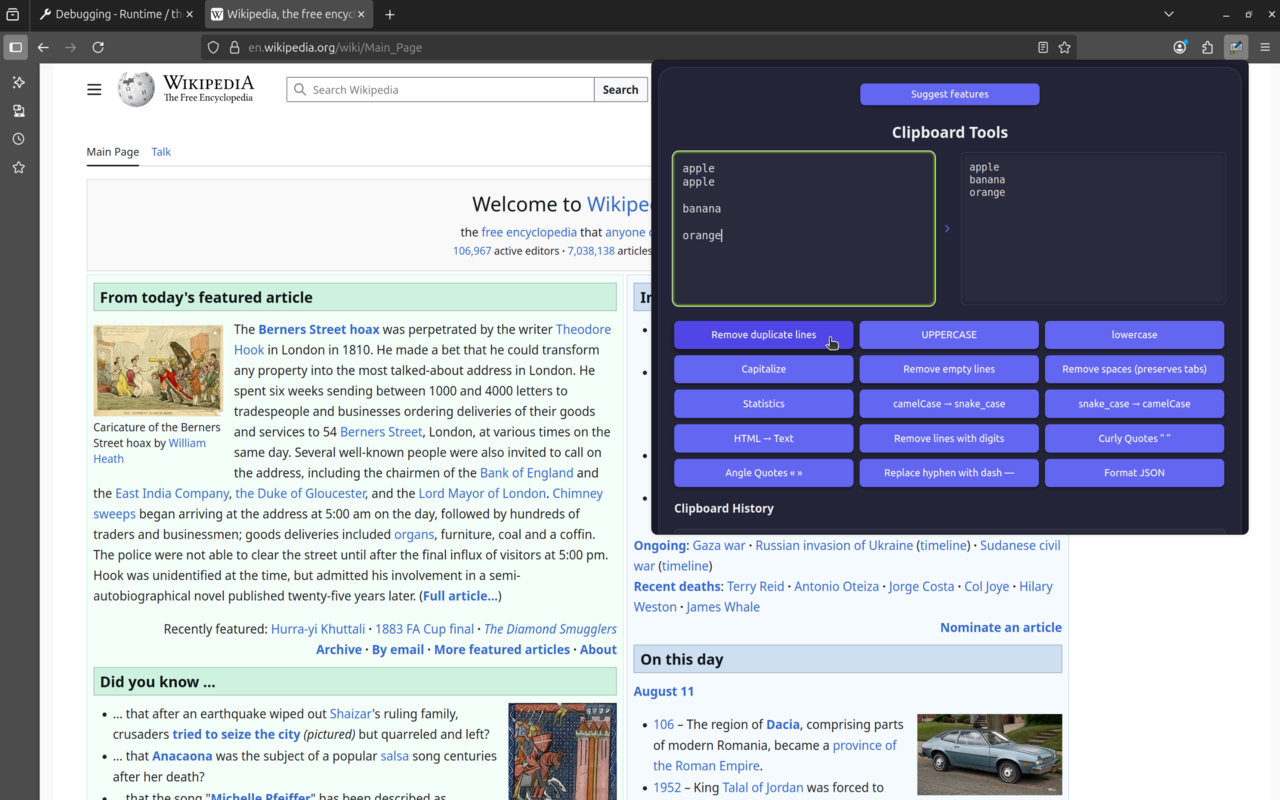Image resolution: width=1280 pixels, height=800 pixels.
Task: Click Remove duplicate lines button
Action: point(763,335)
